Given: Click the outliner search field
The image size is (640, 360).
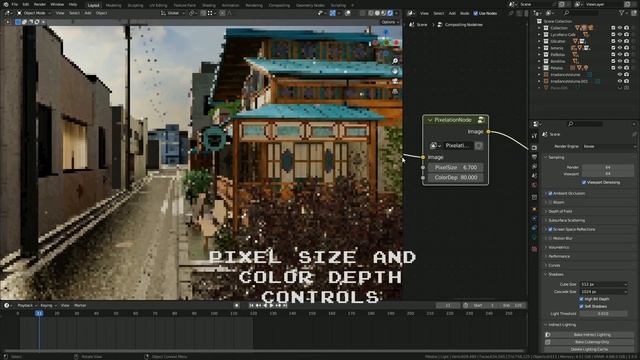Looking at the screenshot, I should click(x=582, y=13).
